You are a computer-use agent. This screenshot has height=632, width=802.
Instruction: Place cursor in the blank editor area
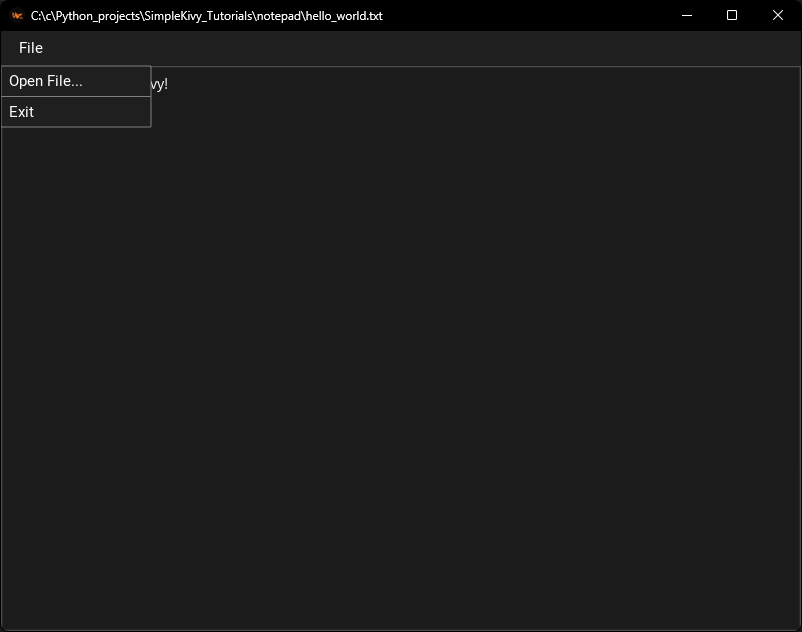point(400,350)
